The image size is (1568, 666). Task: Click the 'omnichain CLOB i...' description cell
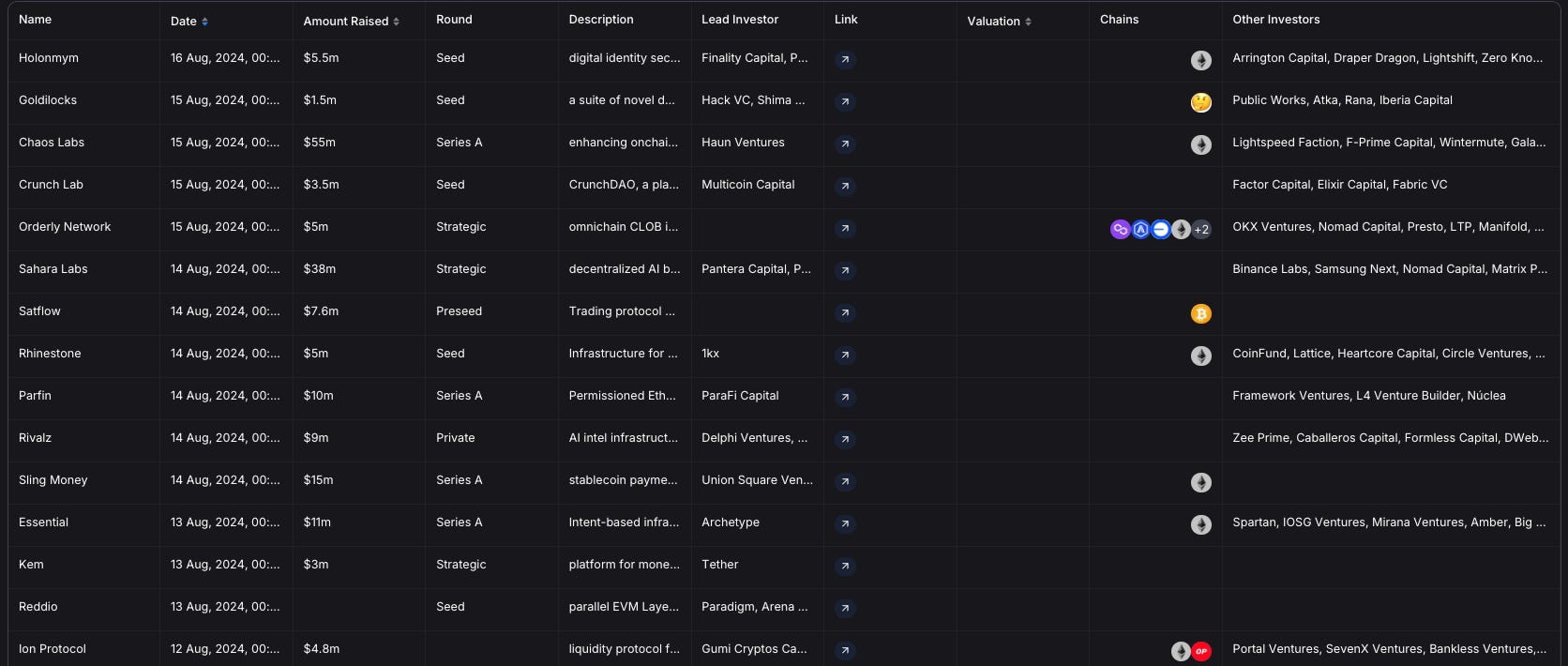(624, 227)
